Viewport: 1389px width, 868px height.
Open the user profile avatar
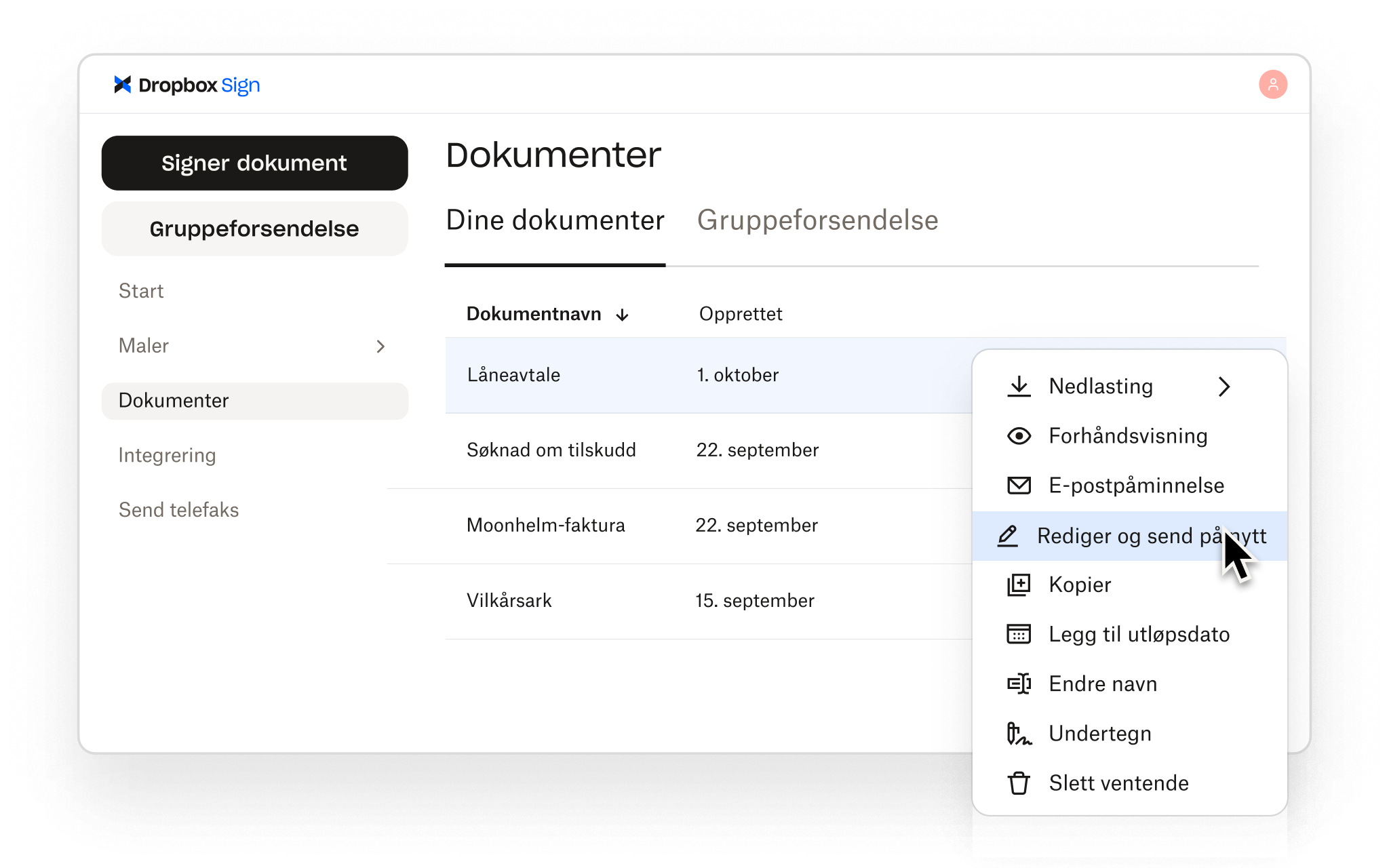pos(1273,85)
